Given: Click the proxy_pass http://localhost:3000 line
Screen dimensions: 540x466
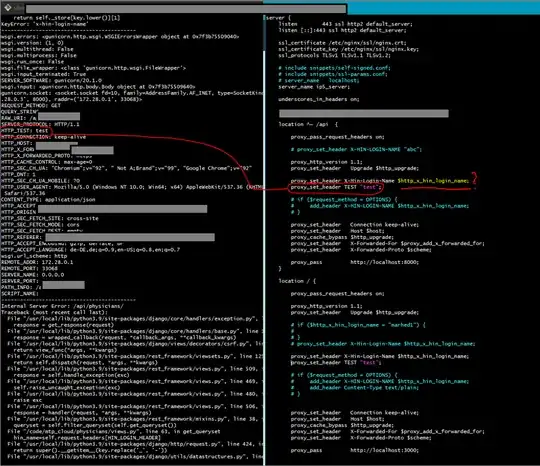Looking at the screenshot, I should click(x=354, y=450).
